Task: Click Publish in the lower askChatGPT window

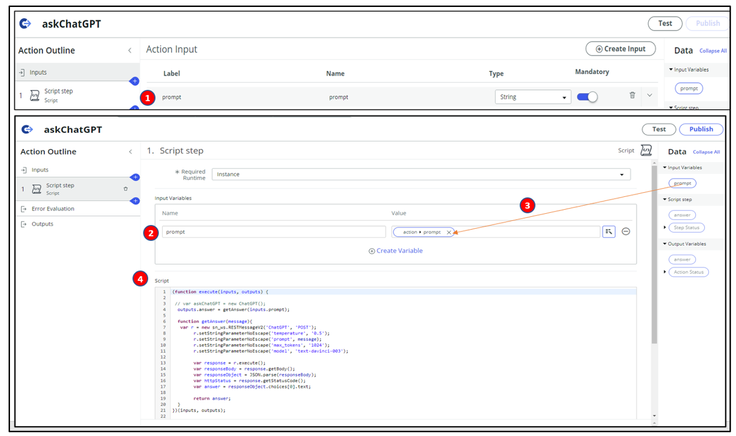Action: (701, 129)
